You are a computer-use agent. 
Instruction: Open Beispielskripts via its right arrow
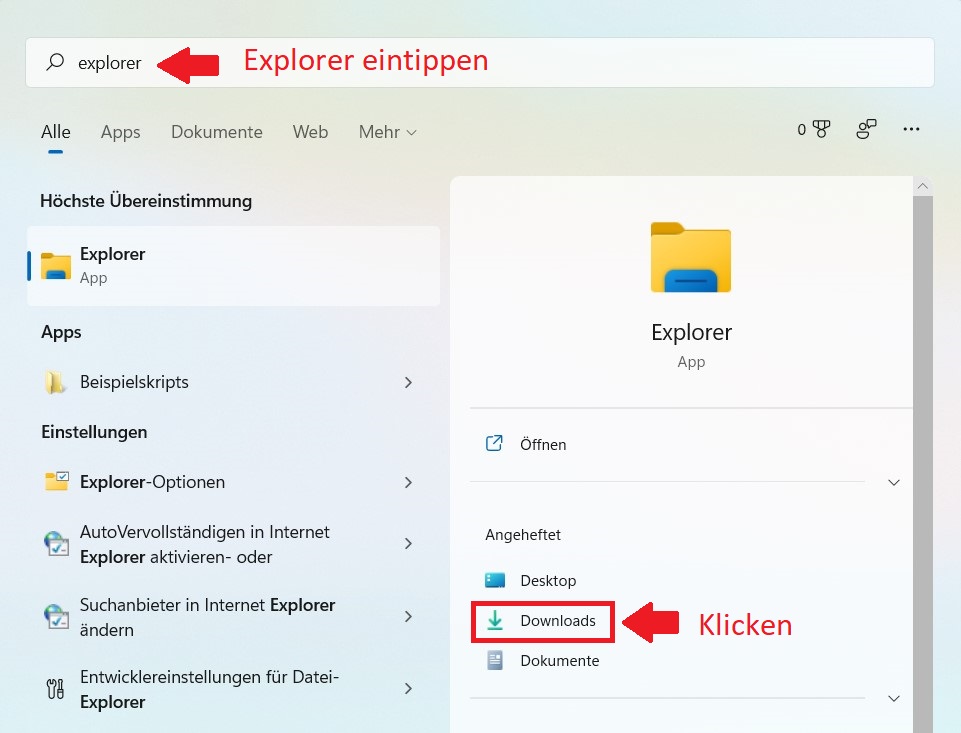pyautogui.click(x=408, y=381)
